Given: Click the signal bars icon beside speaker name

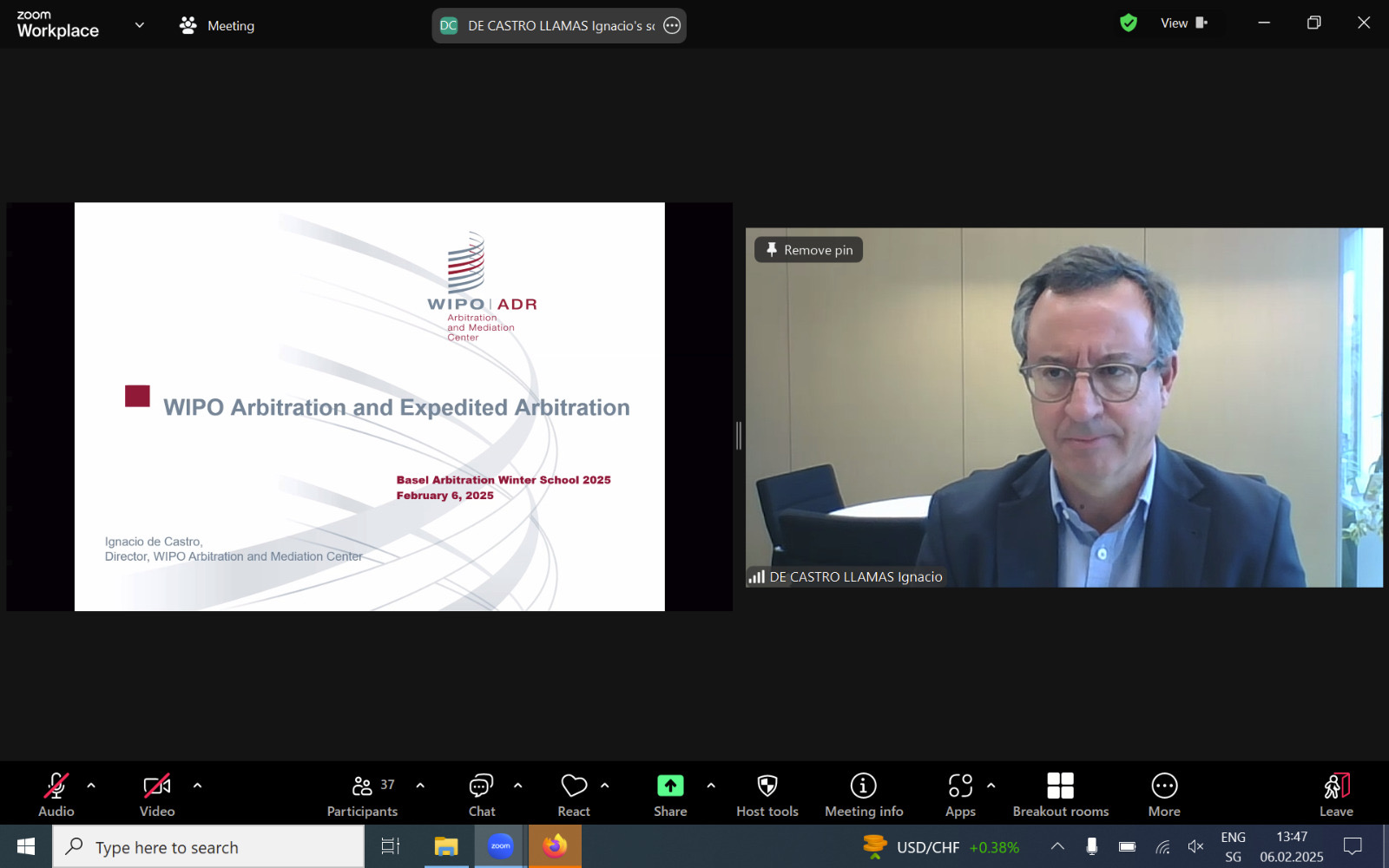Looking at the screenshot, I should [757, 576].
